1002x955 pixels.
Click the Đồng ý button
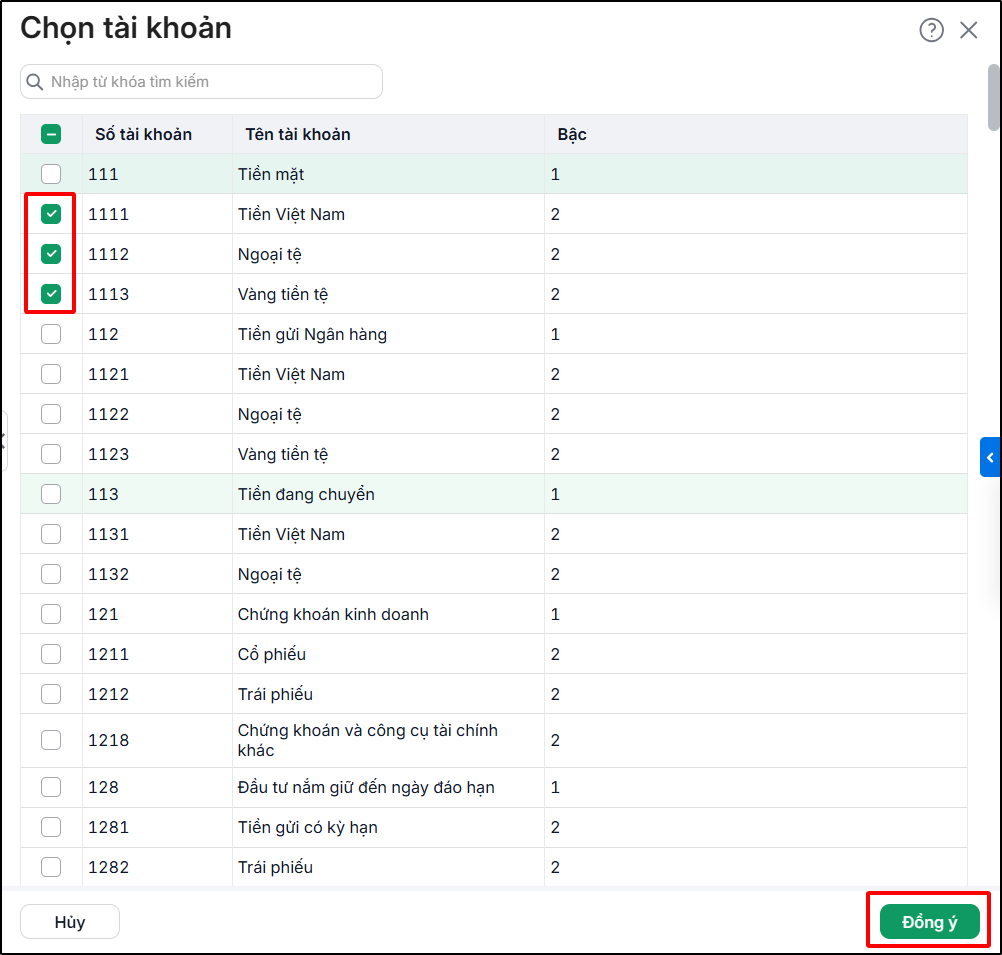click(x=929, y=922)
